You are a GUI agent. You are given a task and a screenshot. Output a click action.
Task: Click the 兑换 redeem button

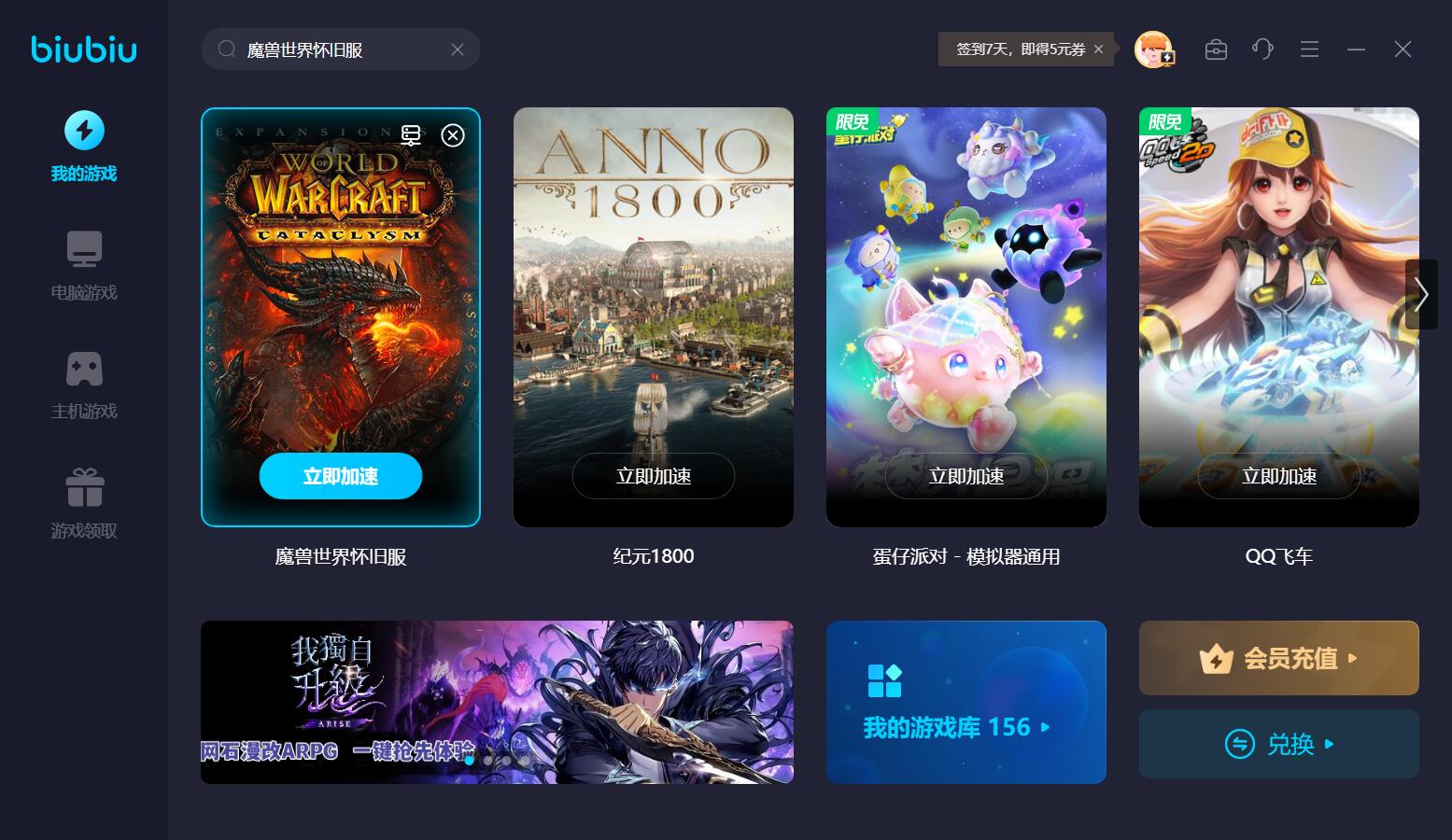click(1279, 744)
